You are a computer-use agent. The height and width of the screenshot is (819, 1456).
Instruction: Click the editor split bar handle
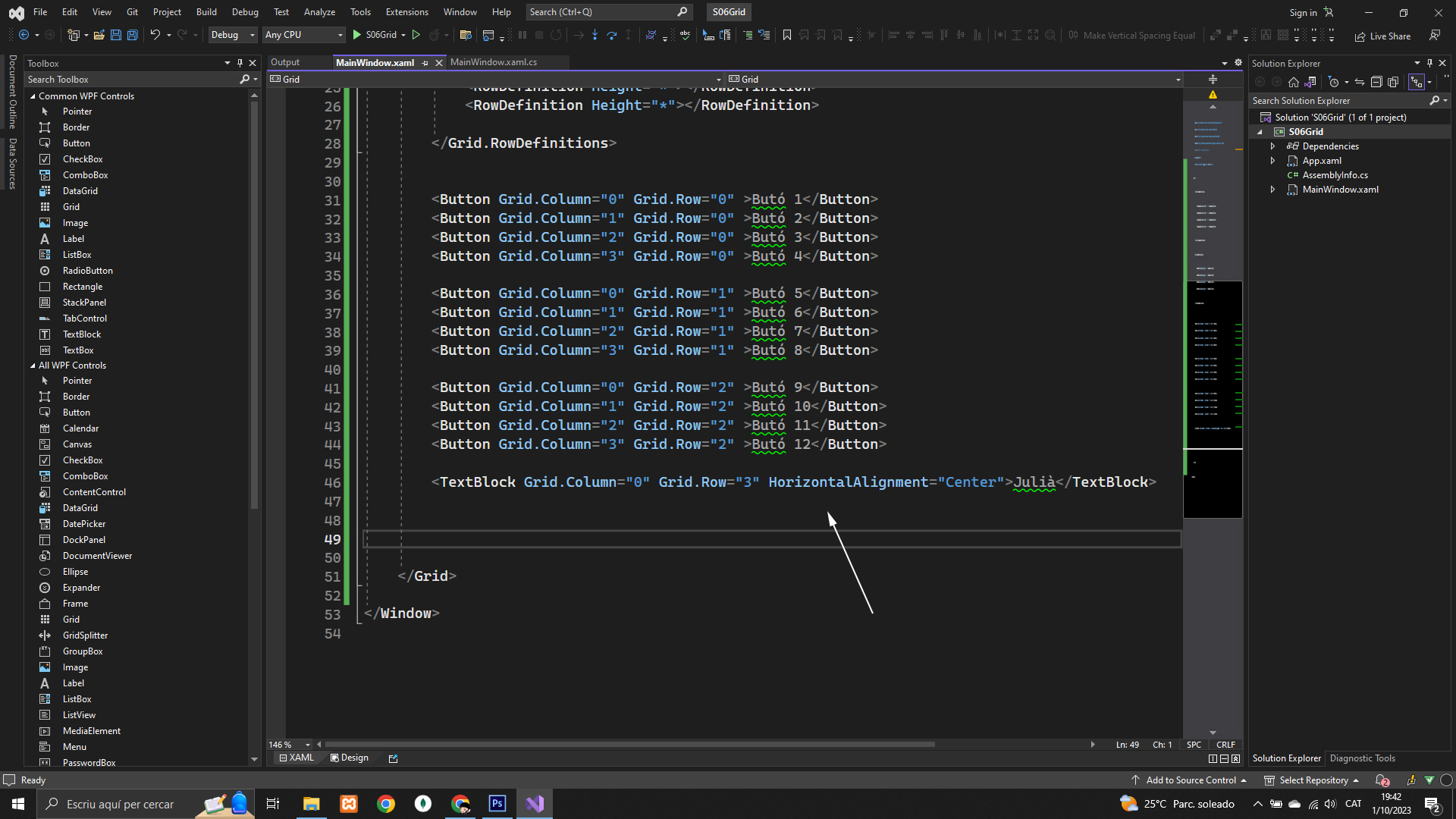pos(1213,79)
